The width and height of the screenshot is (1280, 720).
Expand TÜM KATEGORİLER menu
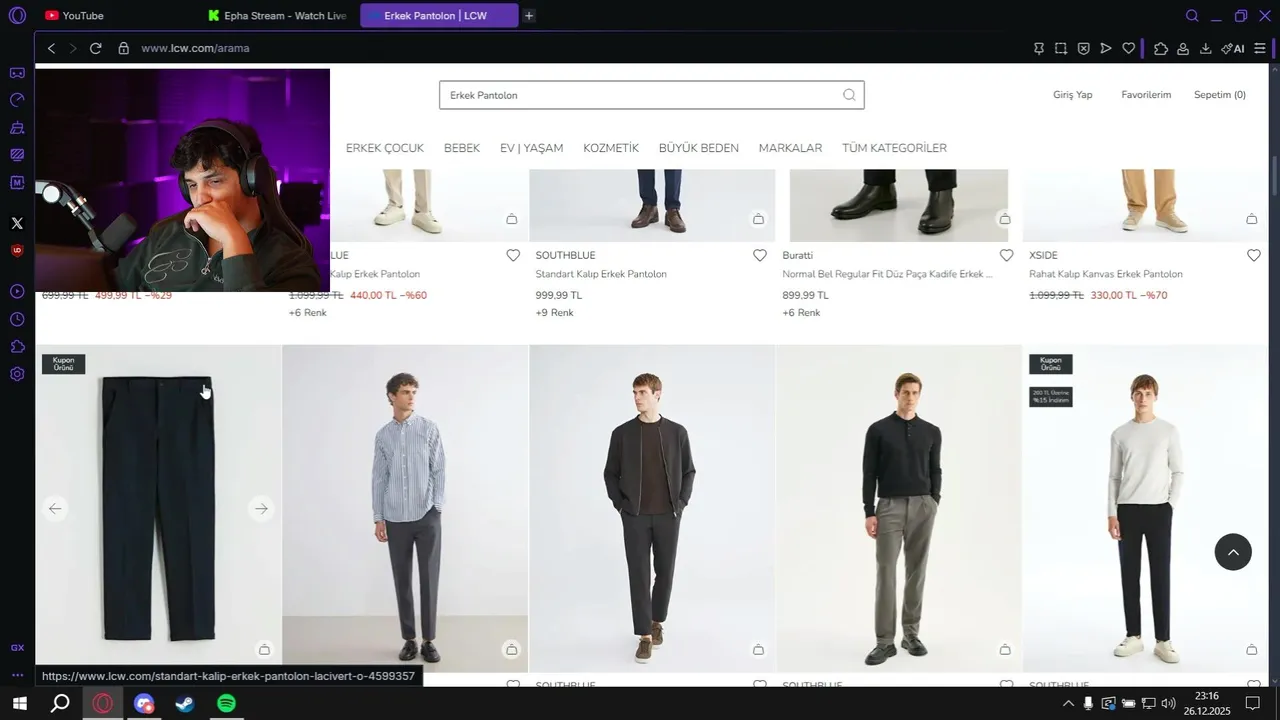(x=894, y=148)
